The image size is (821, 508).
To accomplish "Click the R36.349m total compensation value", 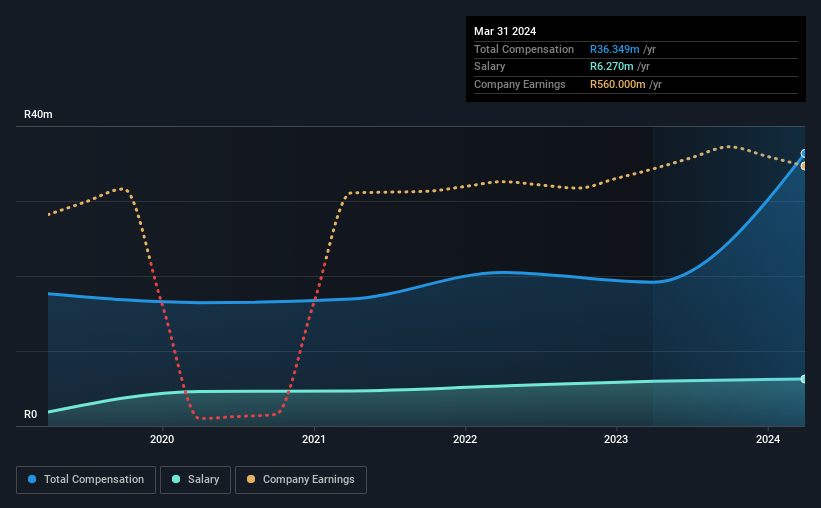I will coord(615,49).
